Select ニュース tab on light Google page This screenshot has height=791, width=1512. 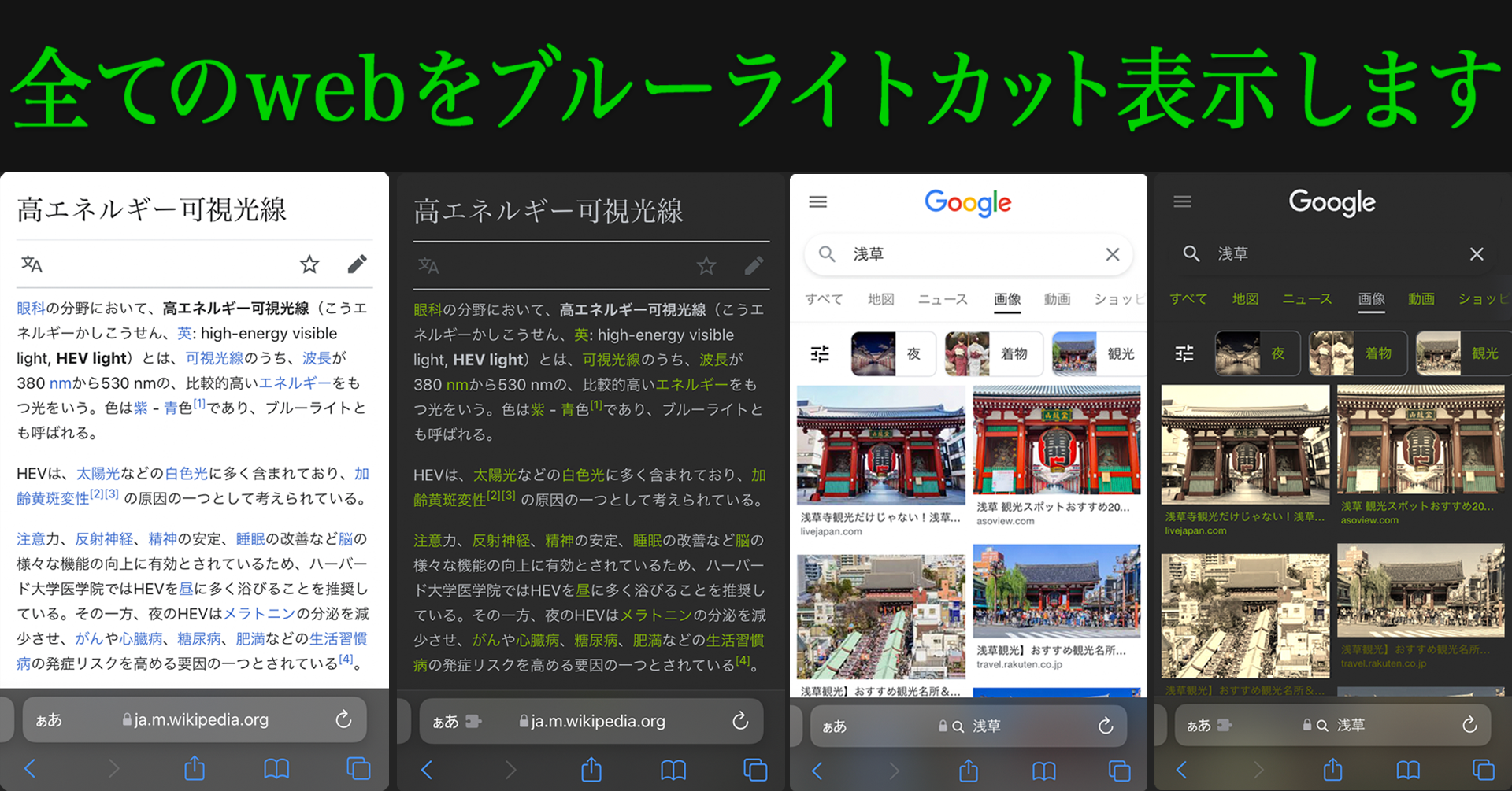coord(943,299)
